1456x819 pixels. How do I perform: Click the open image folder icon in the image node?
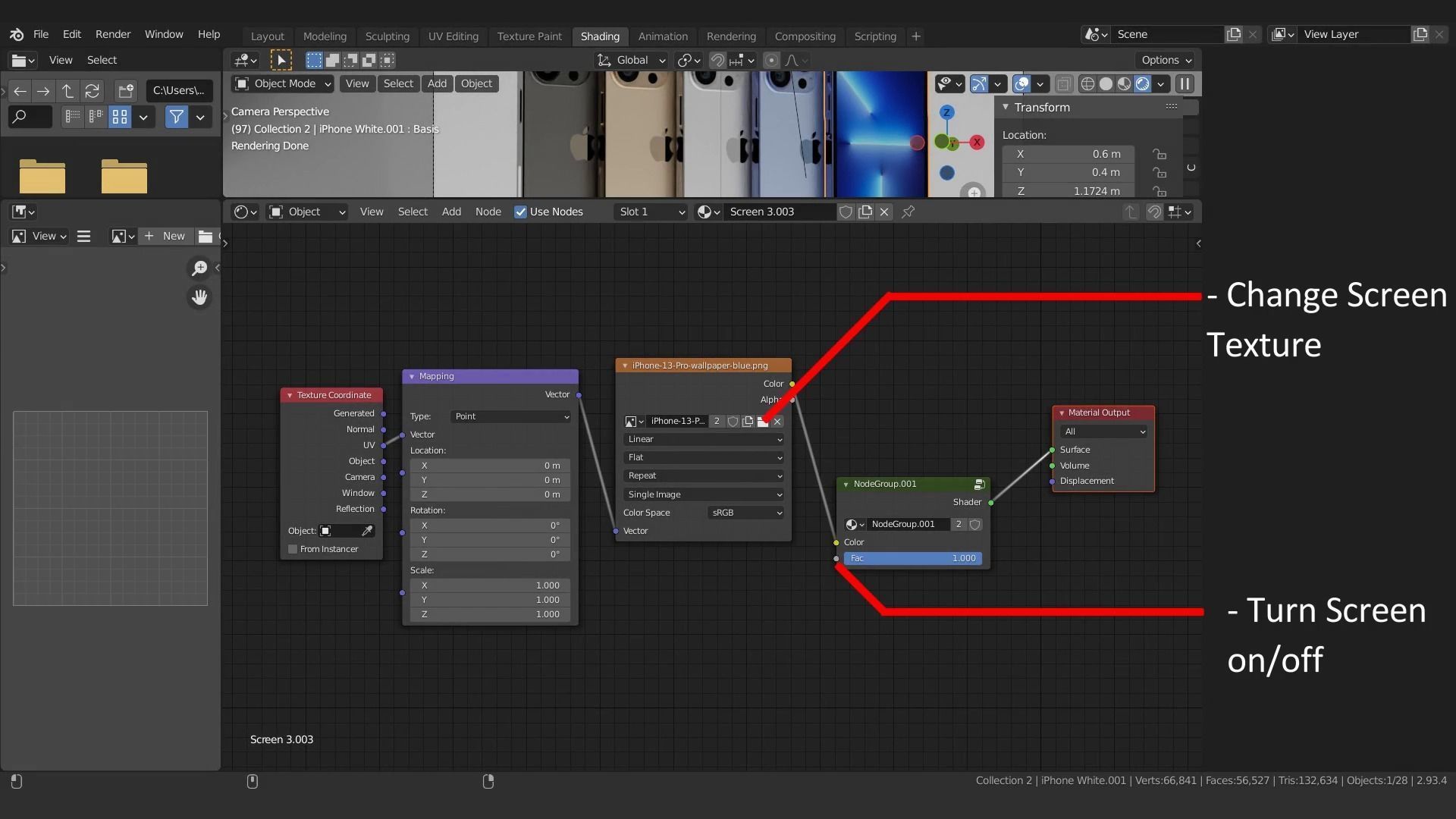point(763,422)
